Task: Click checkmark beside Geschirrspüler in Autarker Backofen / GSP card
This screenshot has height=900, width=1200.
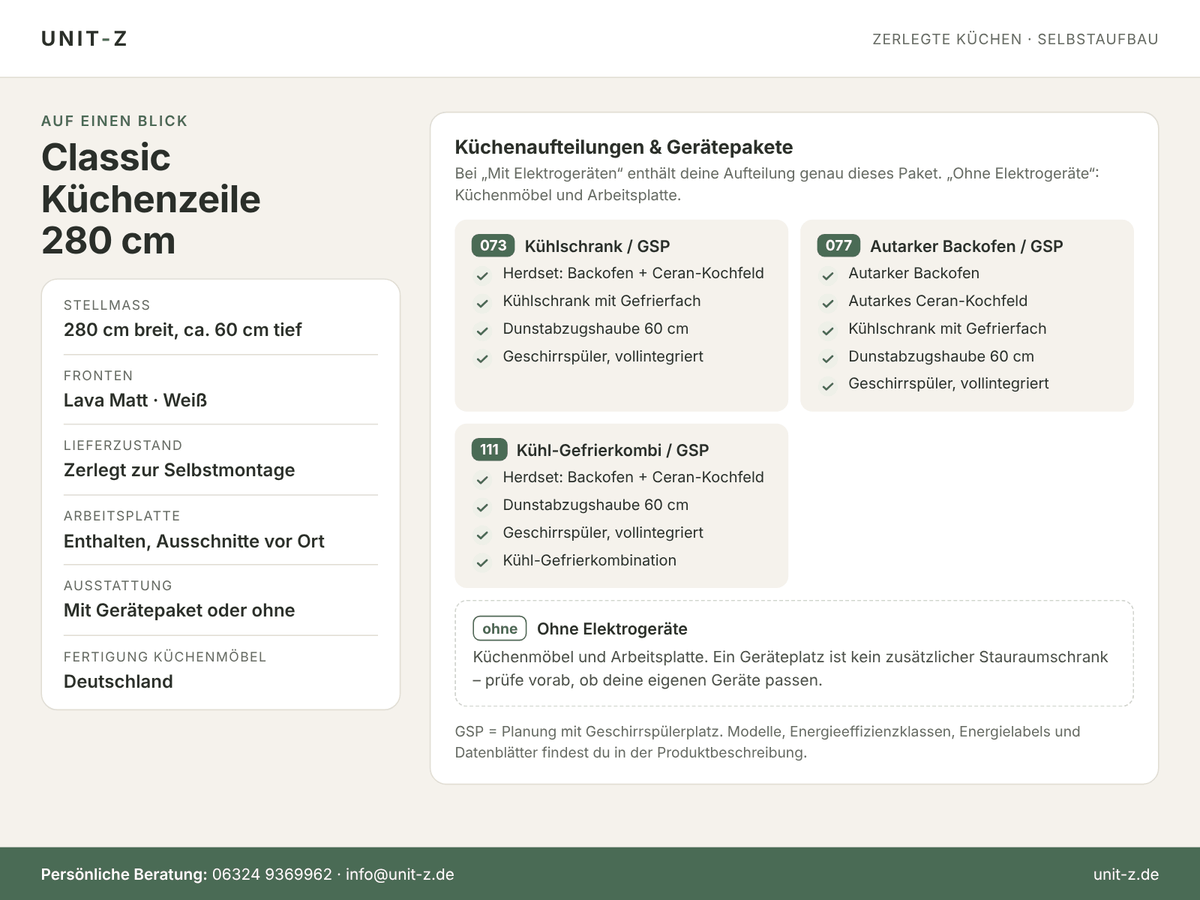Action: click(x=828, y=385)
